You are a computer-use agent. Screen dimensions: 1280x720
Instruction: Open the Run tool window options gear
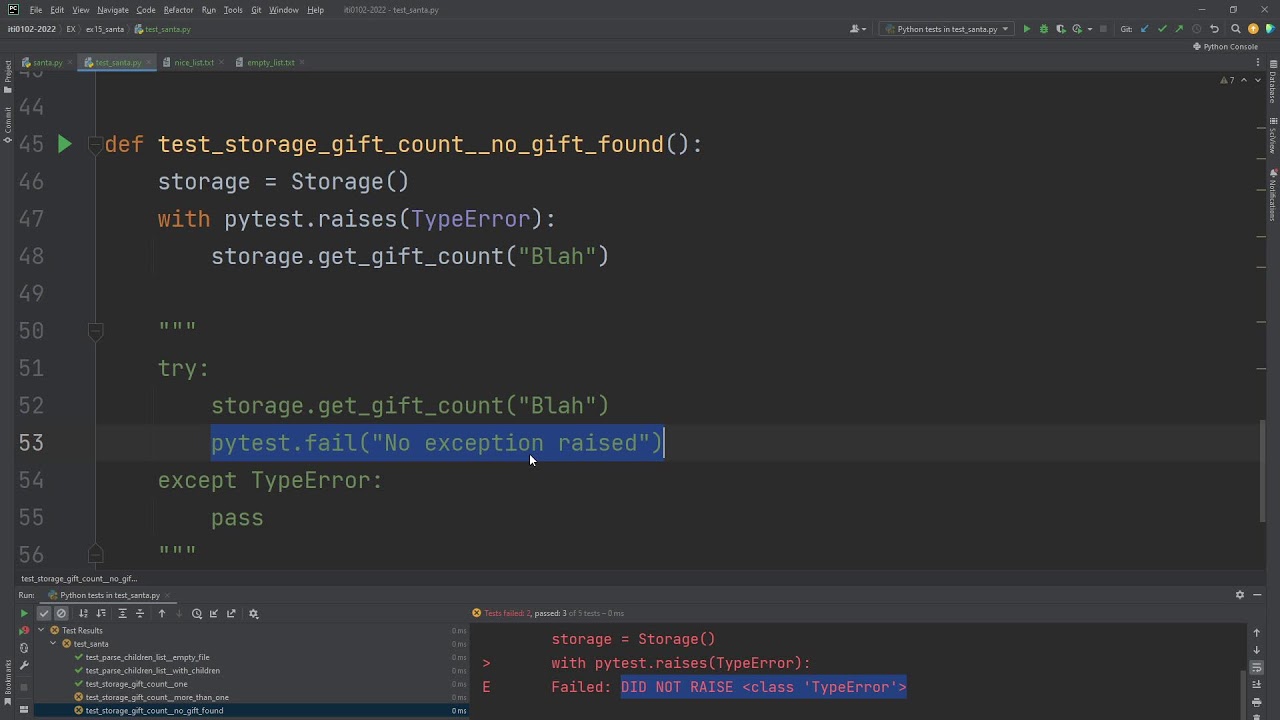click(1240, 594)
